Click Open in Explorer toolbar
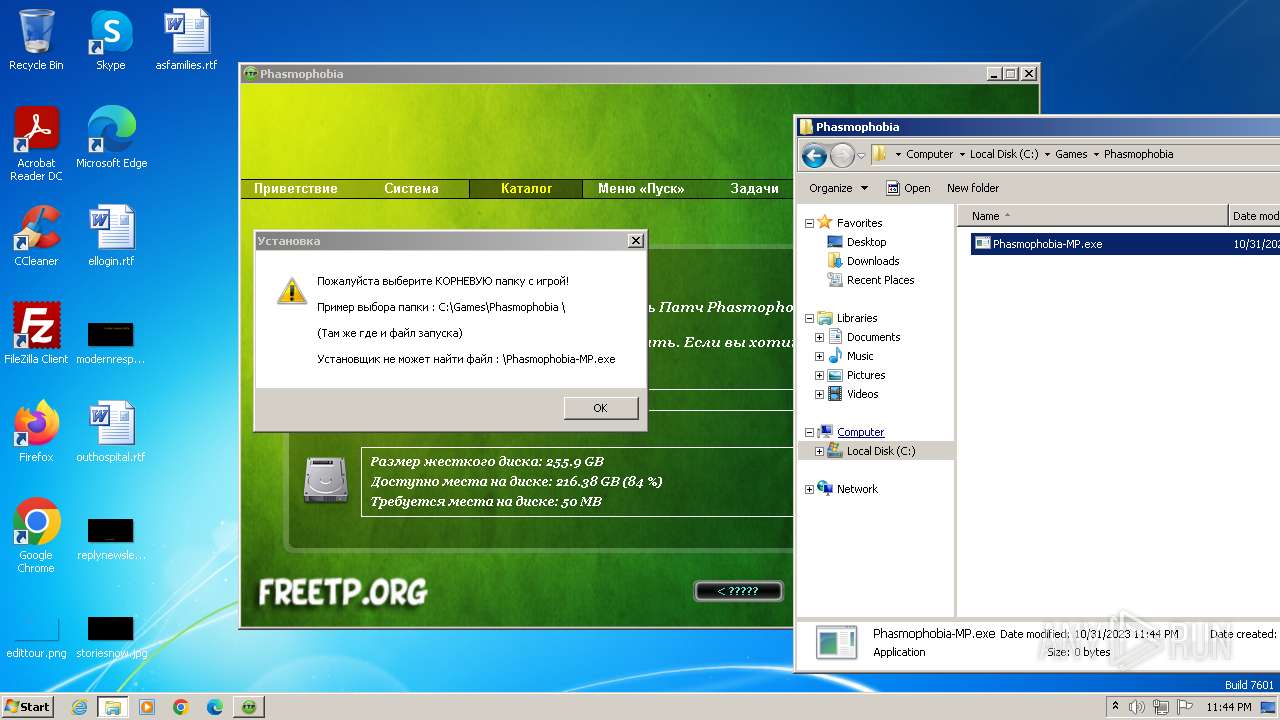Image resolution: width=1280 pixels, height=720 pixels. [908, 188]
